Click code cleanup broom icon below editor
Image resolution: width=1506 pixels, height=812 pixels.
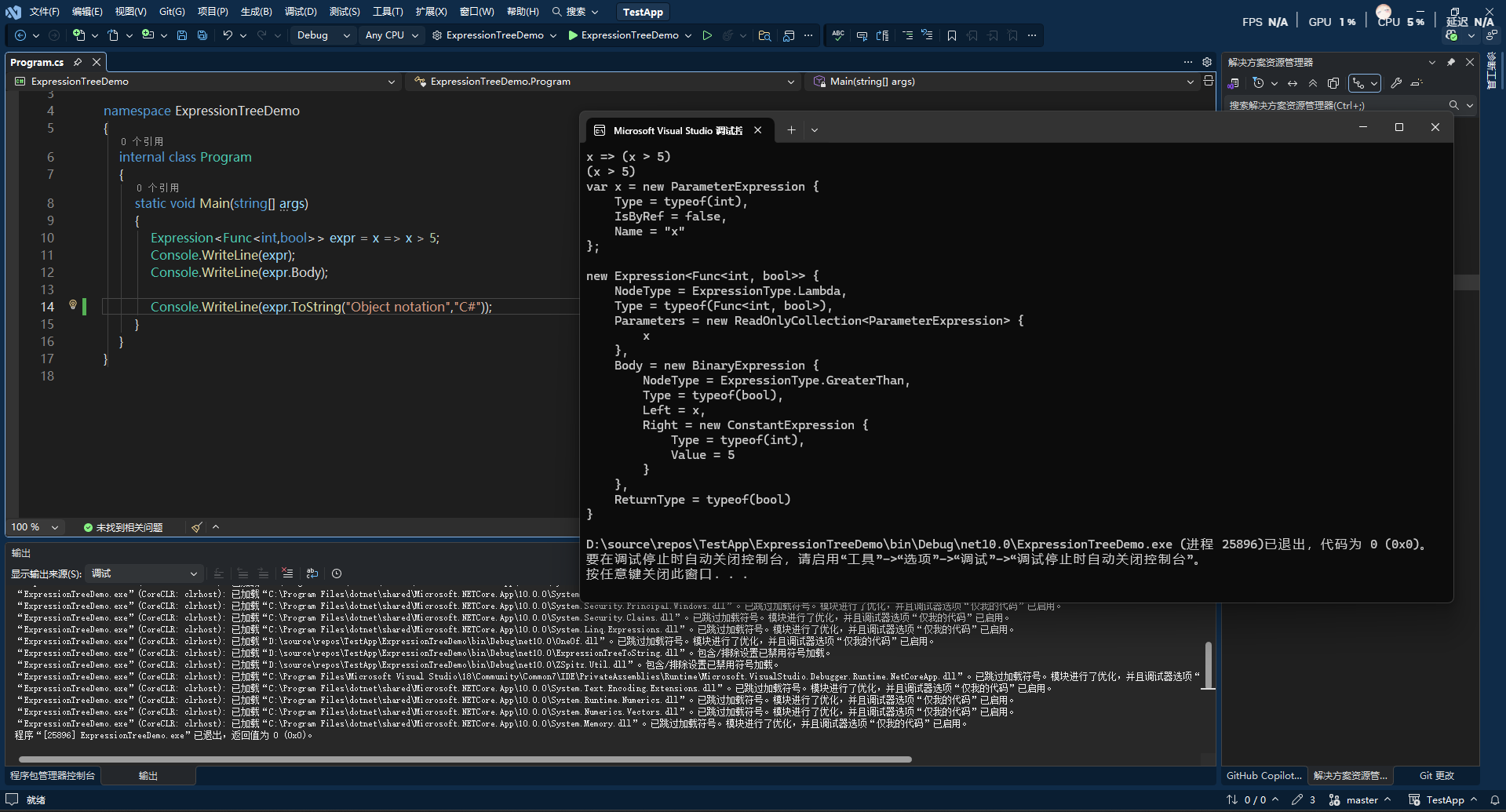coord(196,527)
